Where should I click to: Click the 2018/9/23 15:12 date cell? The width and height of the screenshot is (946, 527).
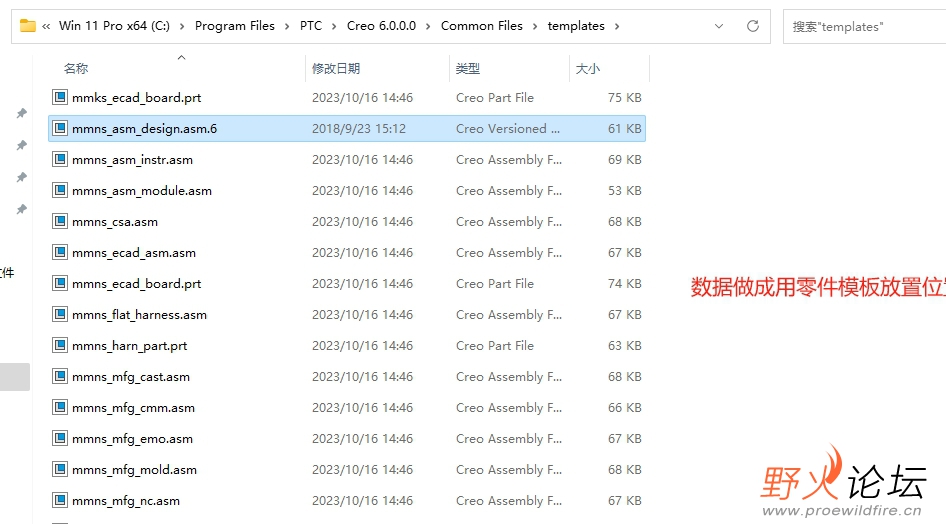coord(359,128)
